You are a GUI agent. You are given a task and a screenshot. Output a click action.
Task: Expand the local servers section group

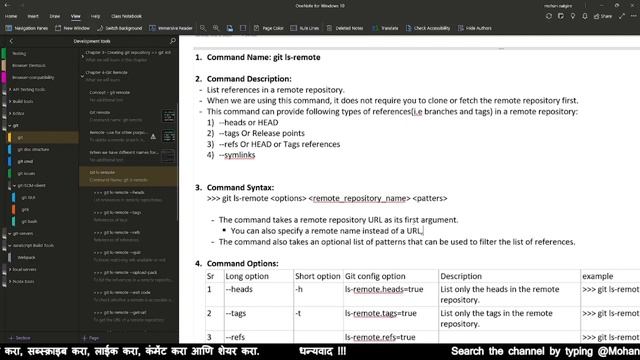(x=10, y=269)
